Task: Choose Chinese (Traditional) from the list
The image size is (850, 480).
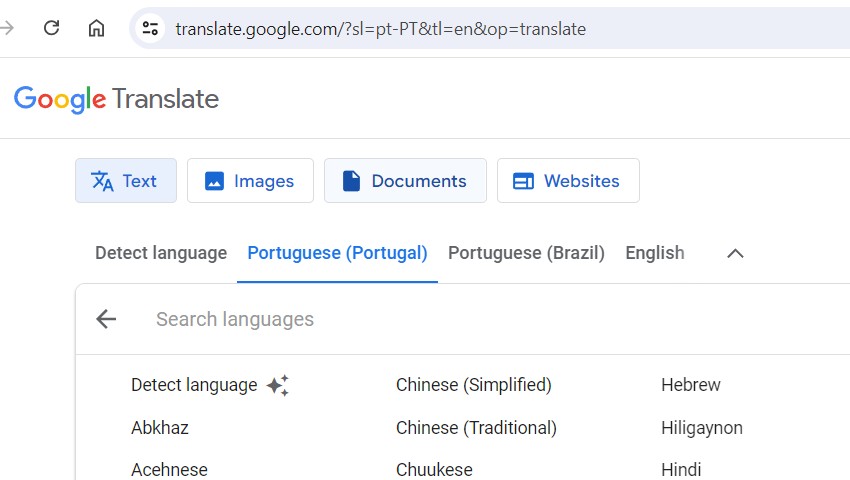Action: coord(476,428)
